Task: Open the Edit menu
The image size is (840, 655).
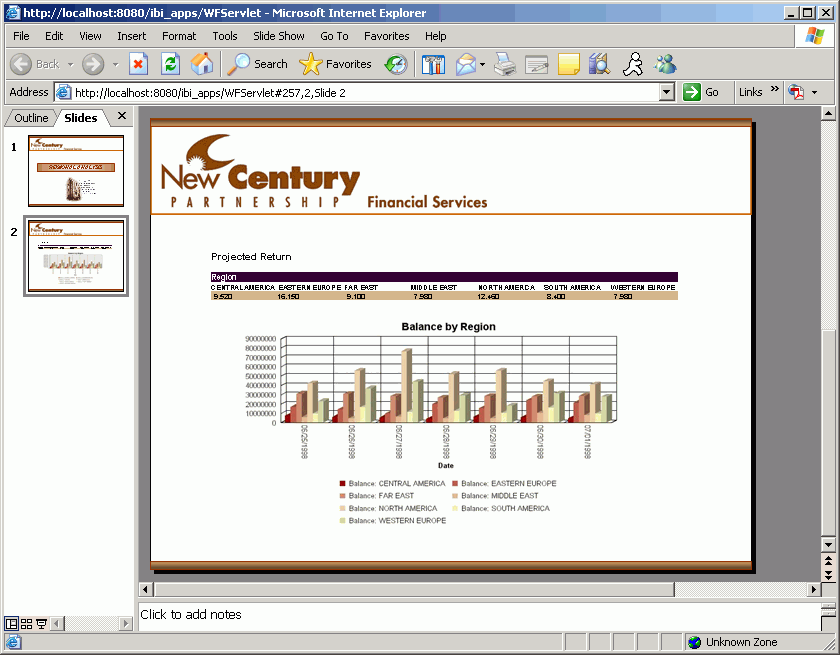Action: point(54,36)
